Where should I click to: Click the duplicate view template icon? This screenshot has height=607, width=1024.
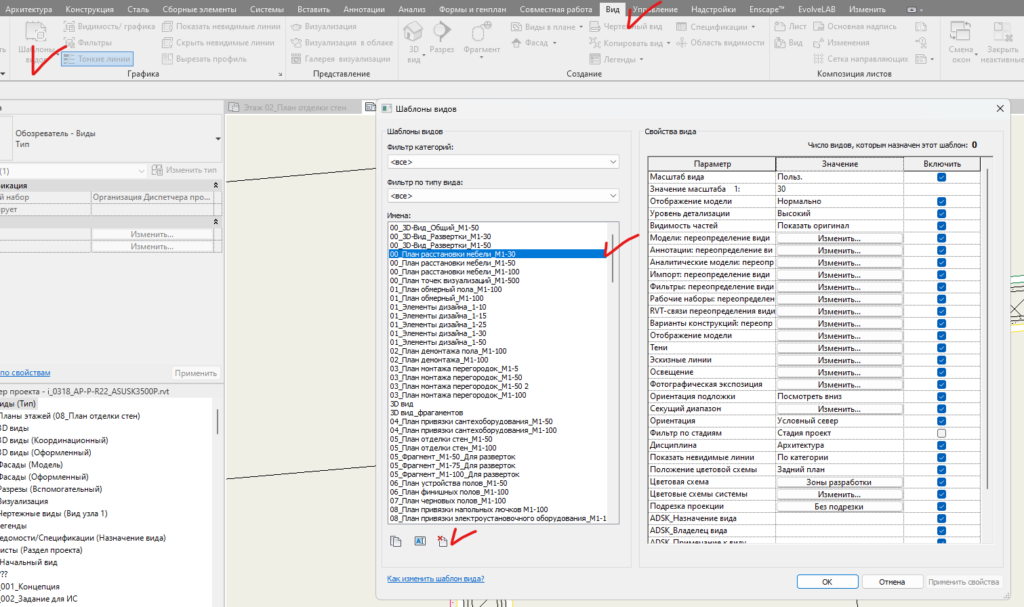pyautogui.click(x=396, y=541)
